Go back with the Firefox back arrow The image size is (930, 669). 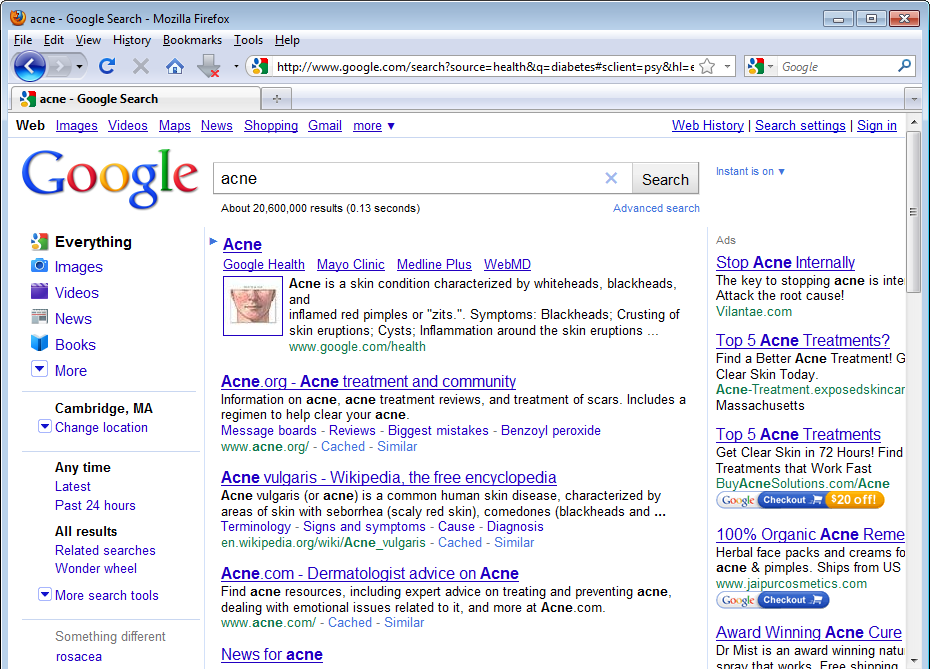pos(29,66)
